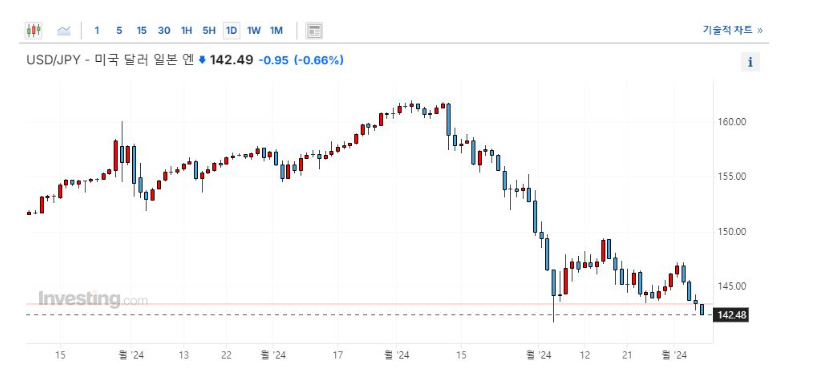Switch to the 1W timeframe
This screenshot has width=821, height=381.
click(254, 31)
